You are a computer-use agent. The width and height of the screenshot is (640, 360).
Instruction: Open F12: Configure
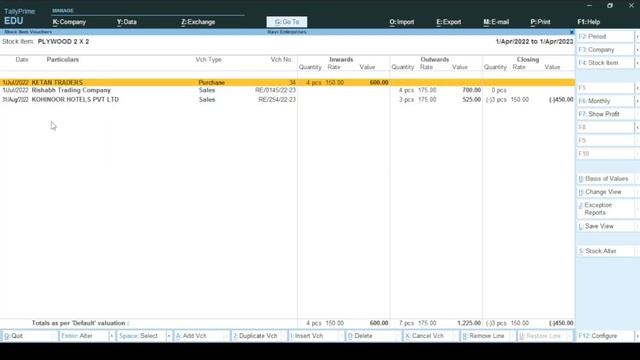tap(605, 336)
